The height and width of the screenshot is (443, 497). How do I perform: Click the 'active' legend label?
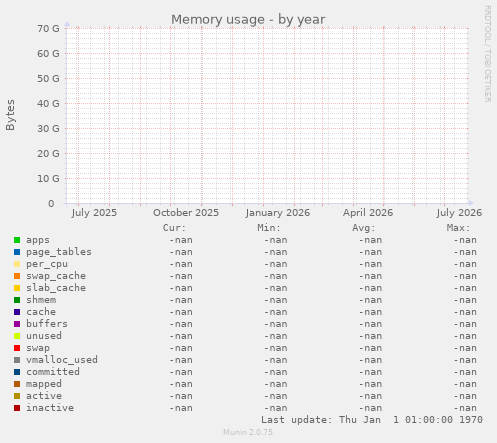click(x=44, y=396)
